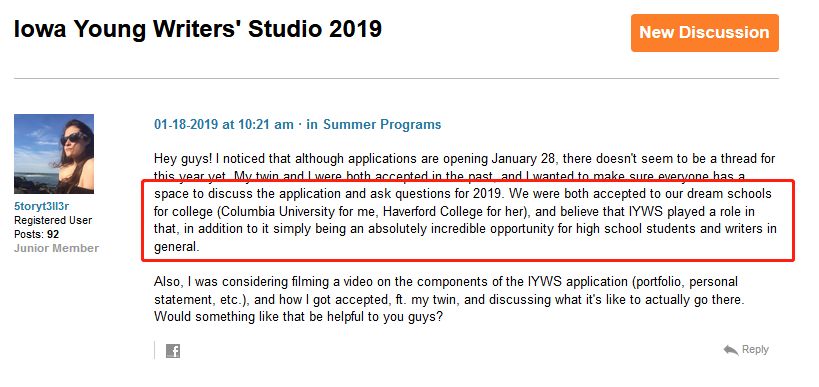The width and height of the screenshot is (819, 387).
Task: Click inside the red highlighted paragraph
Action: point(468,220)
